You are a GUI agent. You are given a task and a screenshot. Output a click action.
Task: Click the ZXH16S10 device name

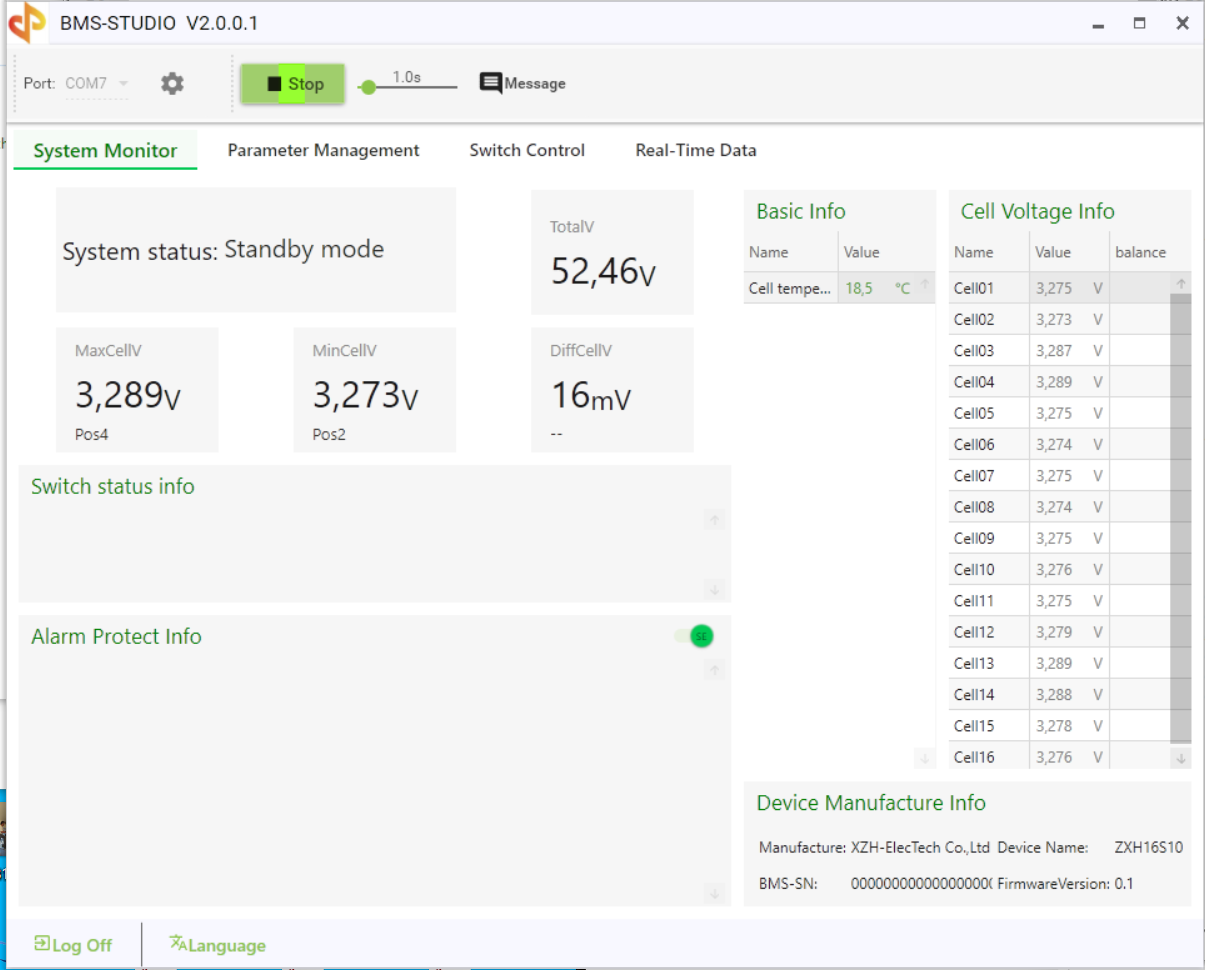pyautogui.click(x=1149, y=847)
